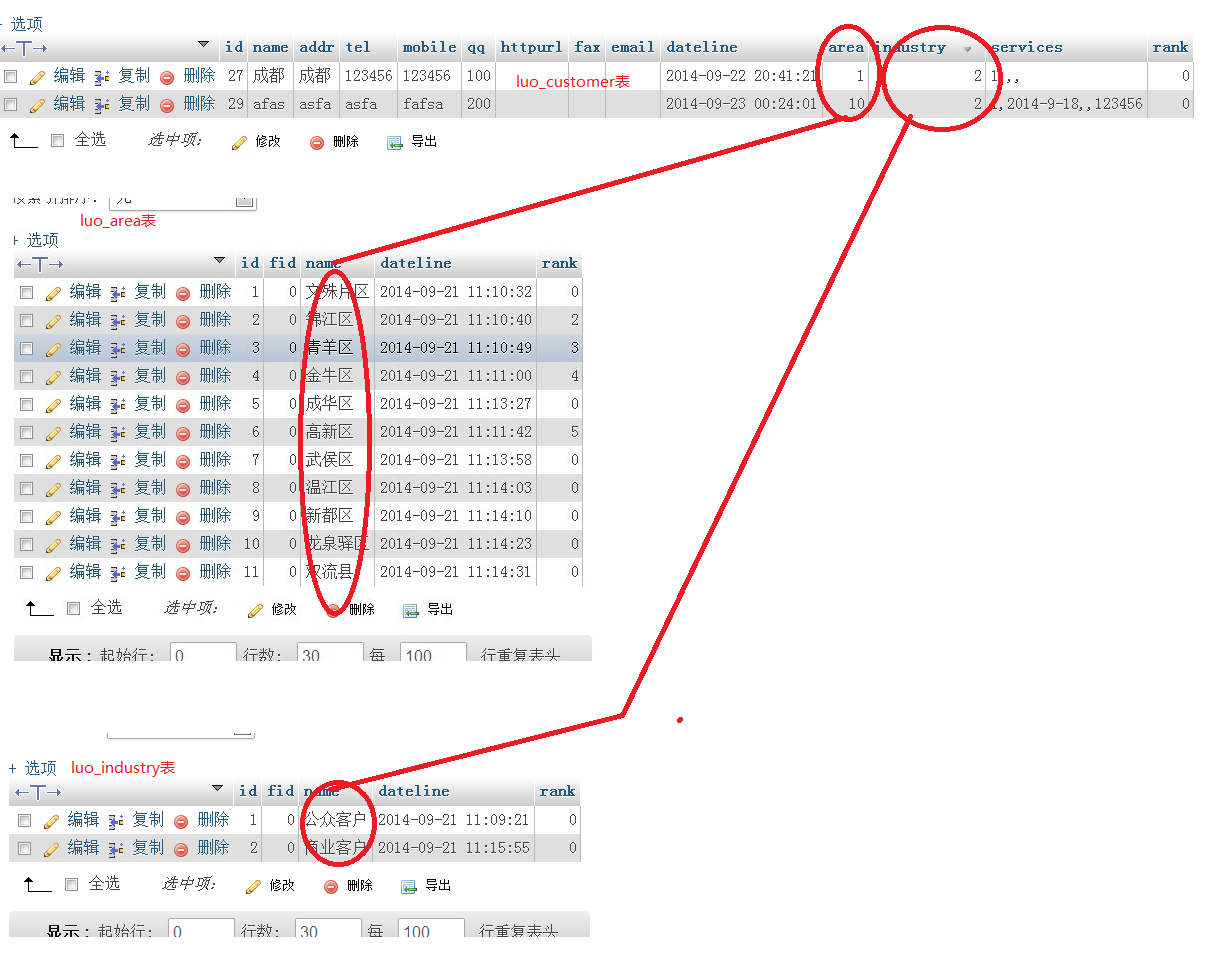Tick checkbox for customer row 27

[x=10, y=77]
